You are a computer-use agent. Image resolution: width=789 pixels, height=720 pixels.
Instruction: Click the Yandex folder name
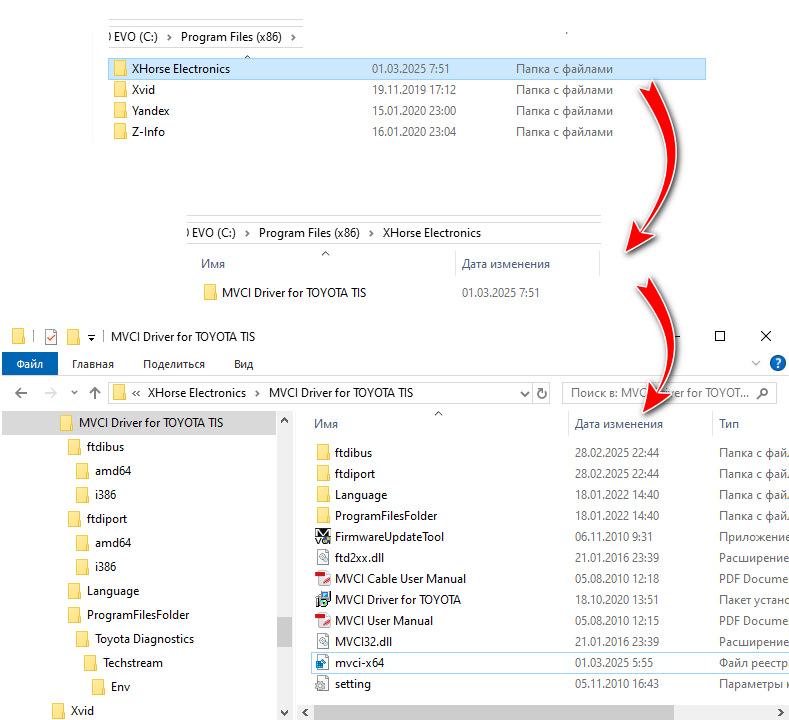click(150, 111)
